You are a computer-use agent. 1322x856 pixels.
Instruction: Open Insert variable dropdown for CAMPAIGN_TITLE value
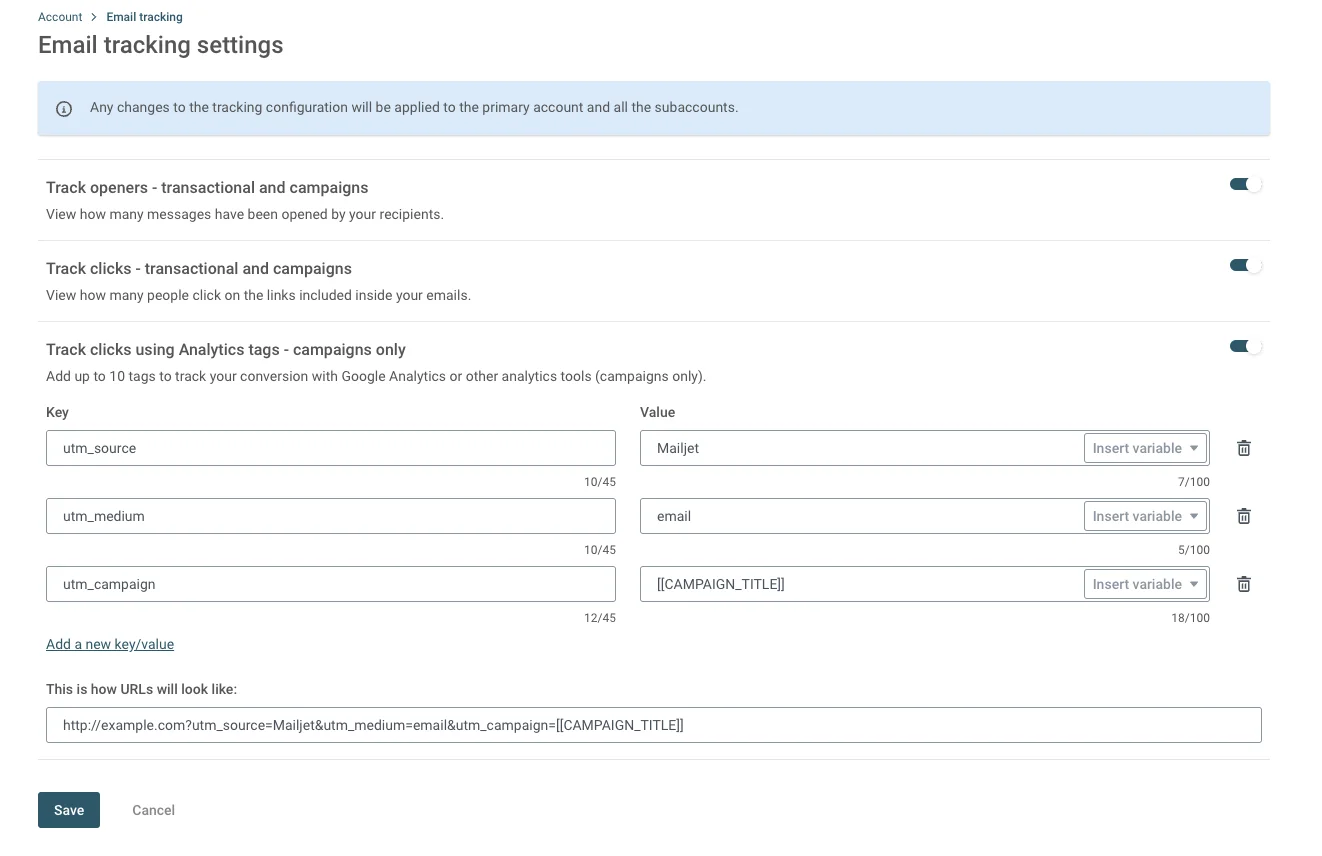pyautogui.click(x=1145, y=584)
